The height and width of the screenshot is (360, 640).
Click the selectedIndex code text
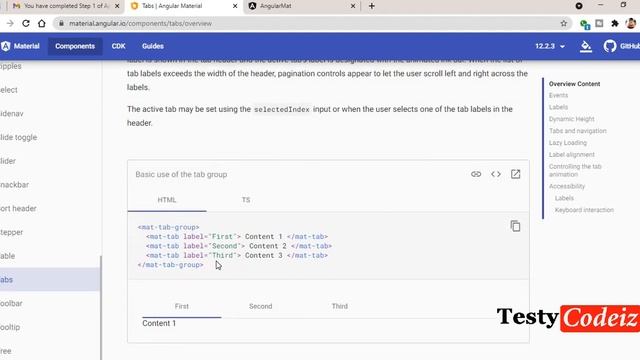282,109
